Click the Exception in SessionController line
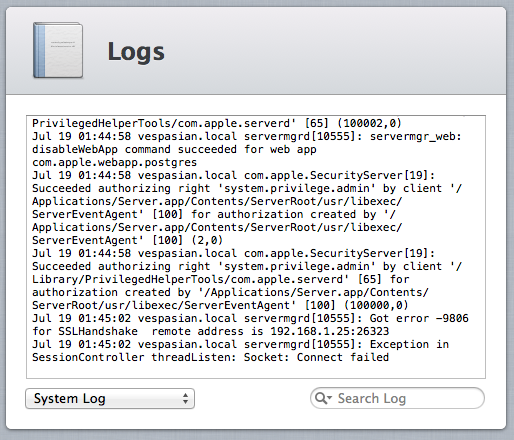The image size is (514, 440). 240,351
